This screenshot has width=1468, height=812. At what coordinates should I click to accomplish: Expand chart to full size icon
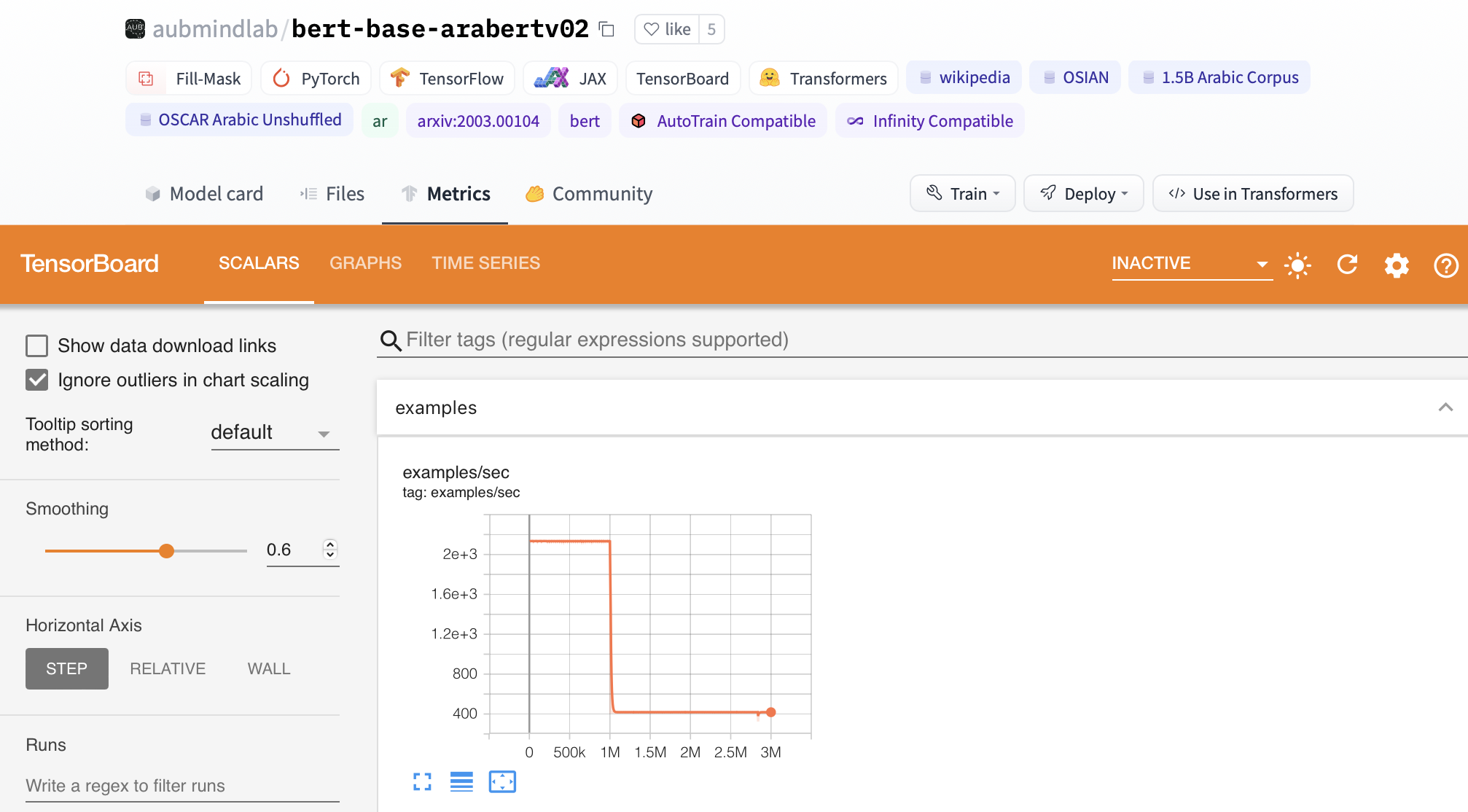pos(422,782)
